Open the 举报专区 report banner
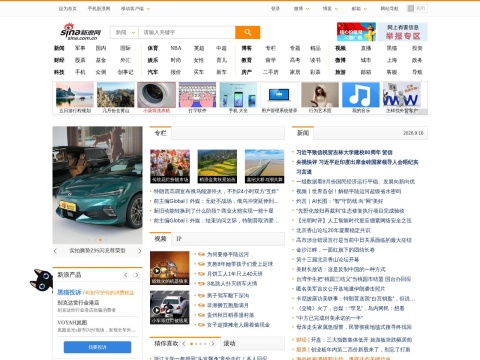 coord(403,32)
